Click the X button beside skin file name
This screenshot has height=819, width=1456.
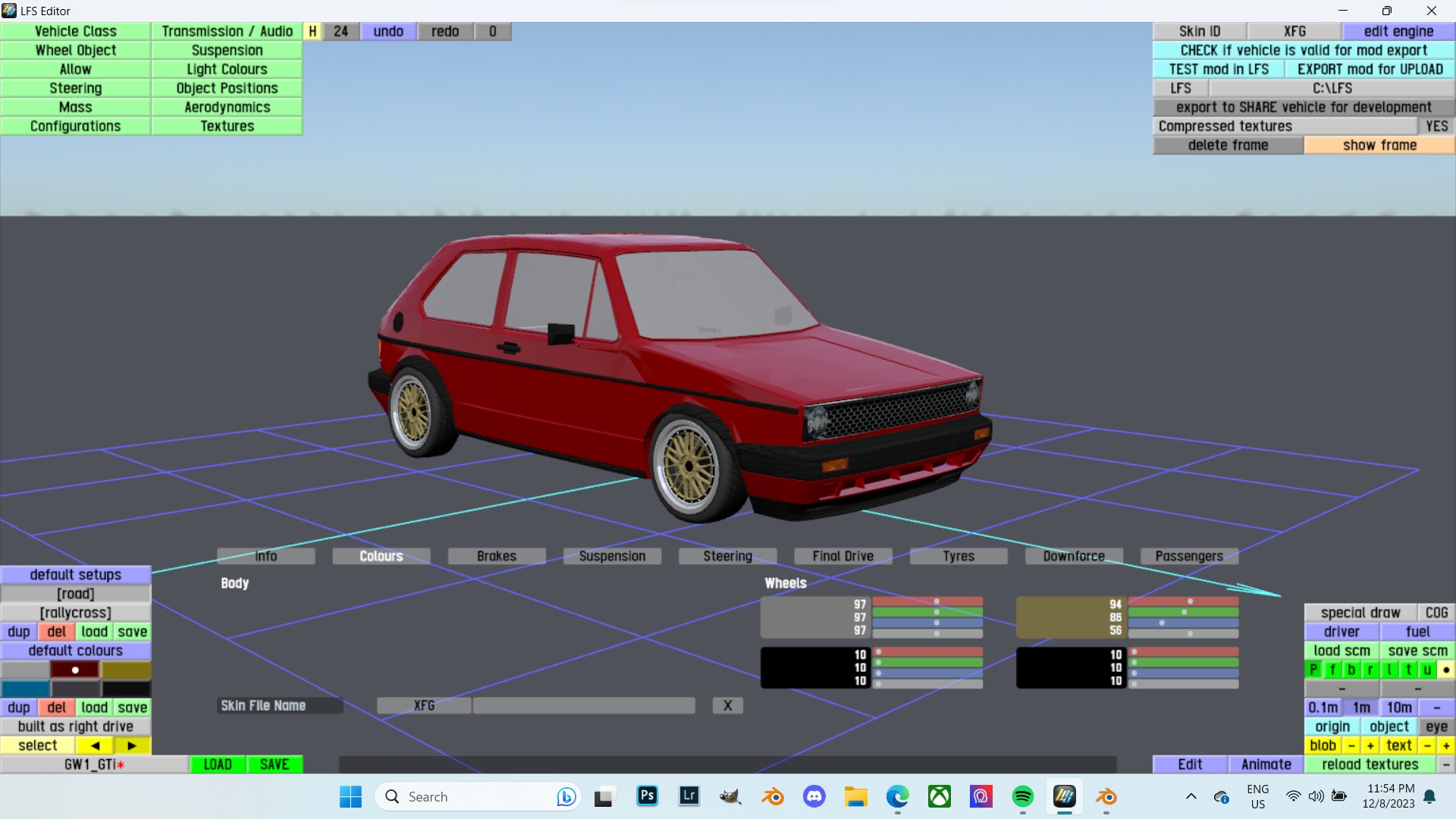pos(727,705)
